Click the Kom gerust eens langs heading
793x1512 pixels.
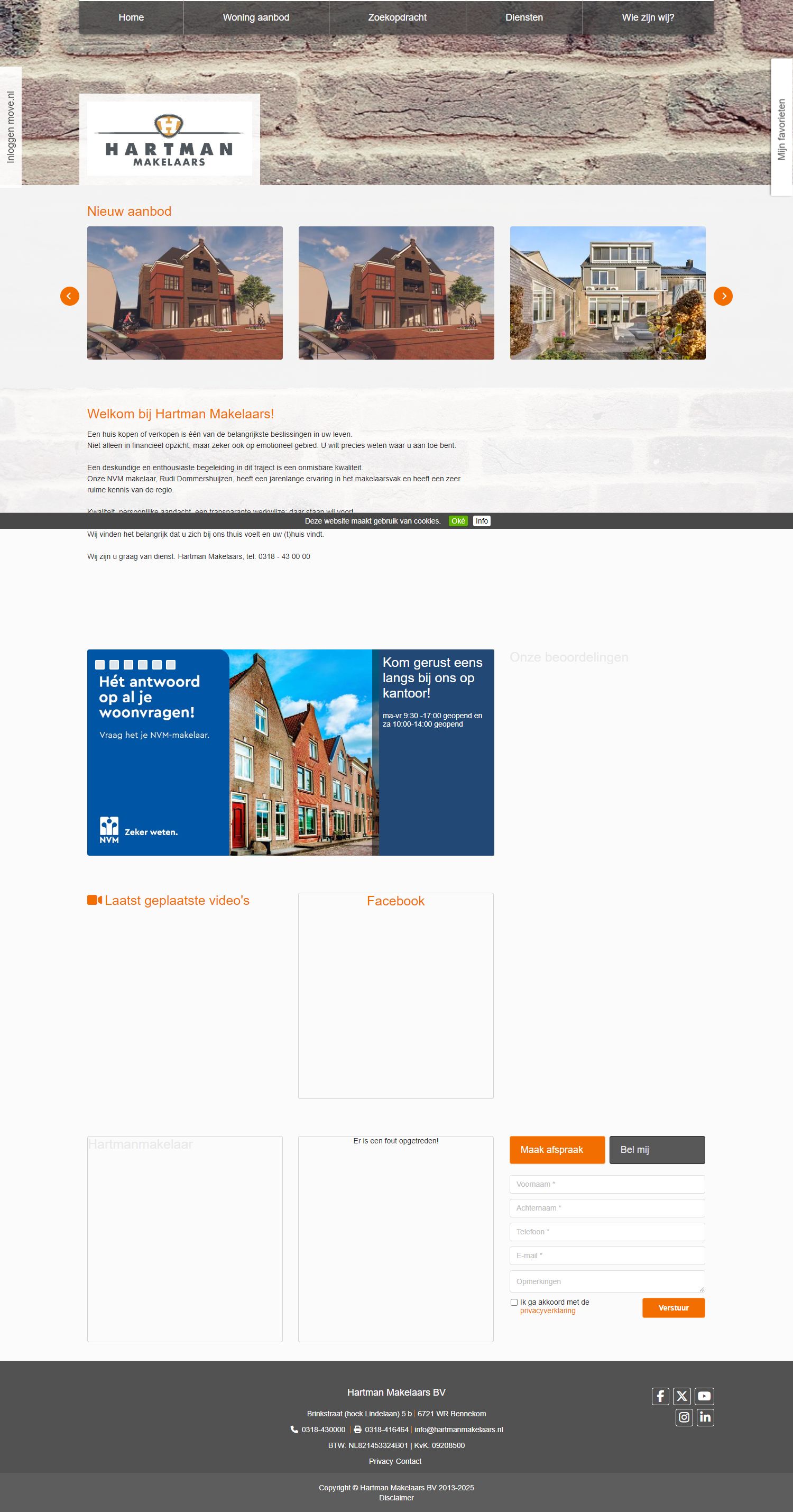[433, 677]
